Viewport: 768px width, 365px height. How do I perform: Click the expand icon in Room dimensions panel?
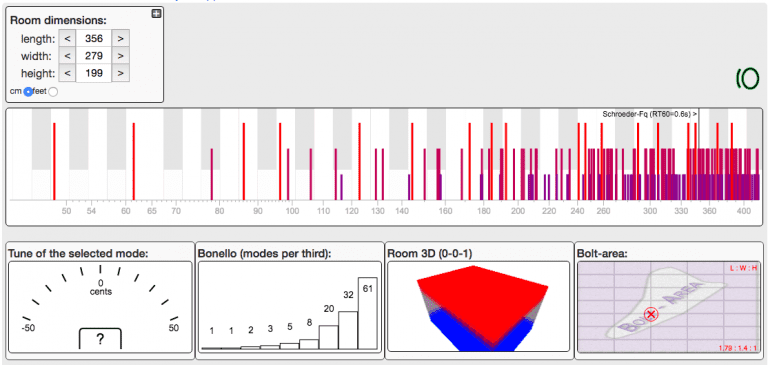(x=156, y=14)
